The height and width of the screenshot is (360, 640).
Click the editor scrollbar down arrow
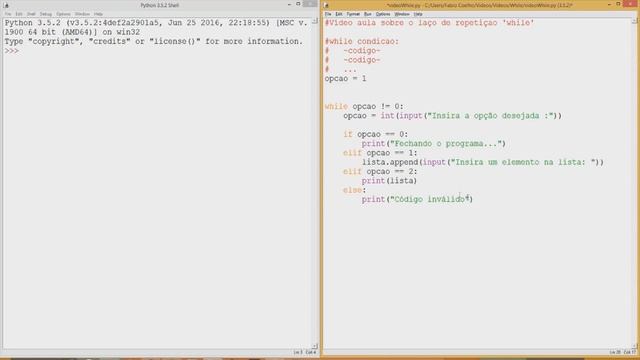coord(634,346)
